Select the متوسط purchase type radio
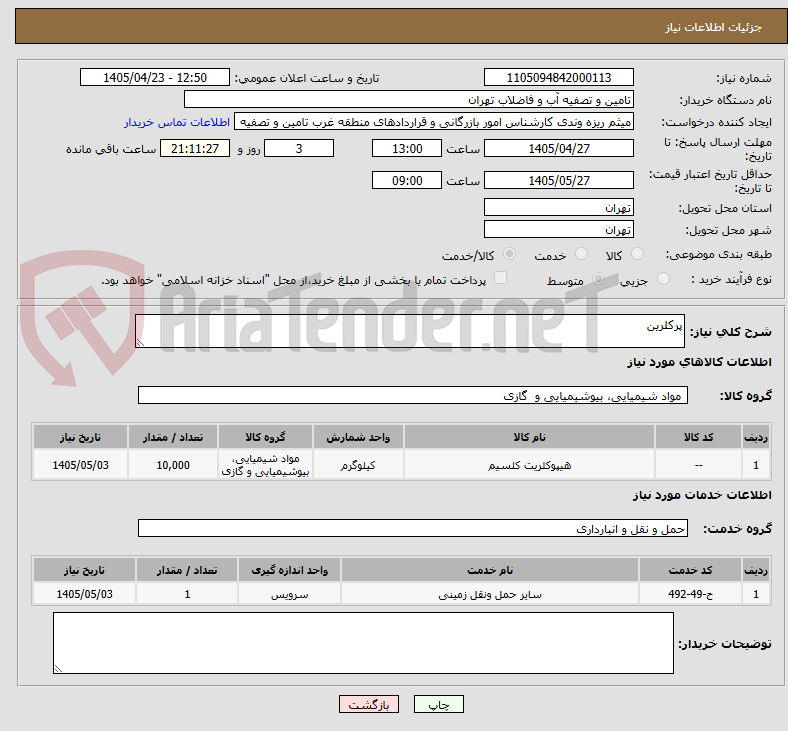788x731 pixels. pyautogui.click(x=598, y=279)
